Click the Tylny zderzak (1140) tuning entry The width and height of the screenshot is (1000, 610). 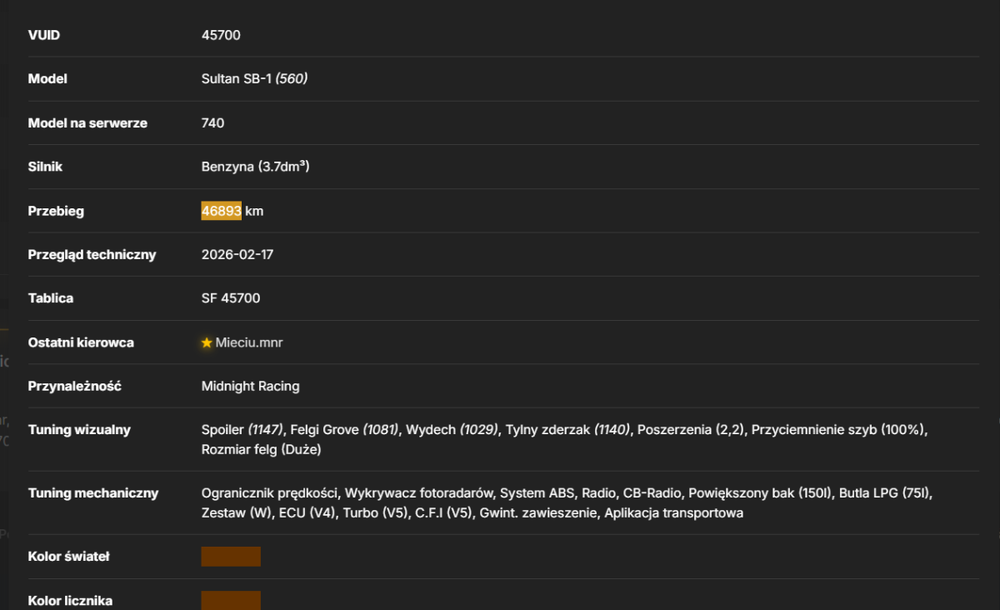click(568, 429)
